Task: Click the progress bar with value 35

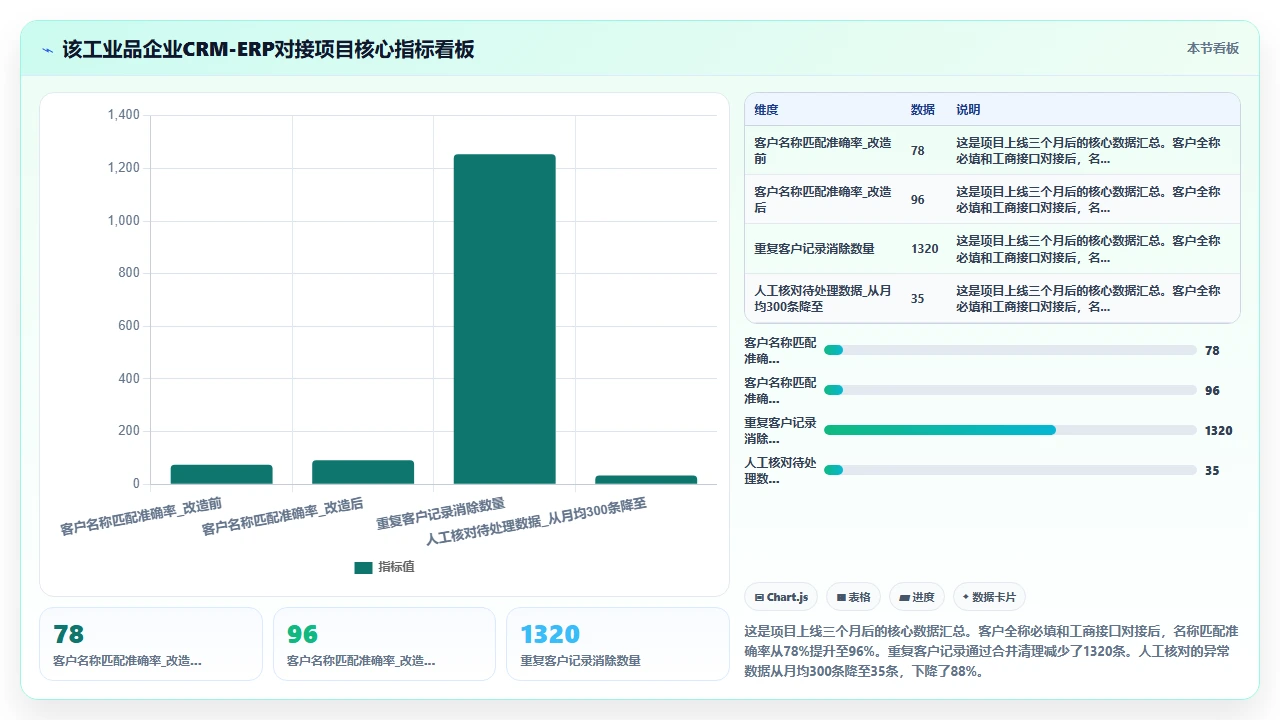Action: pos(1010,470)
